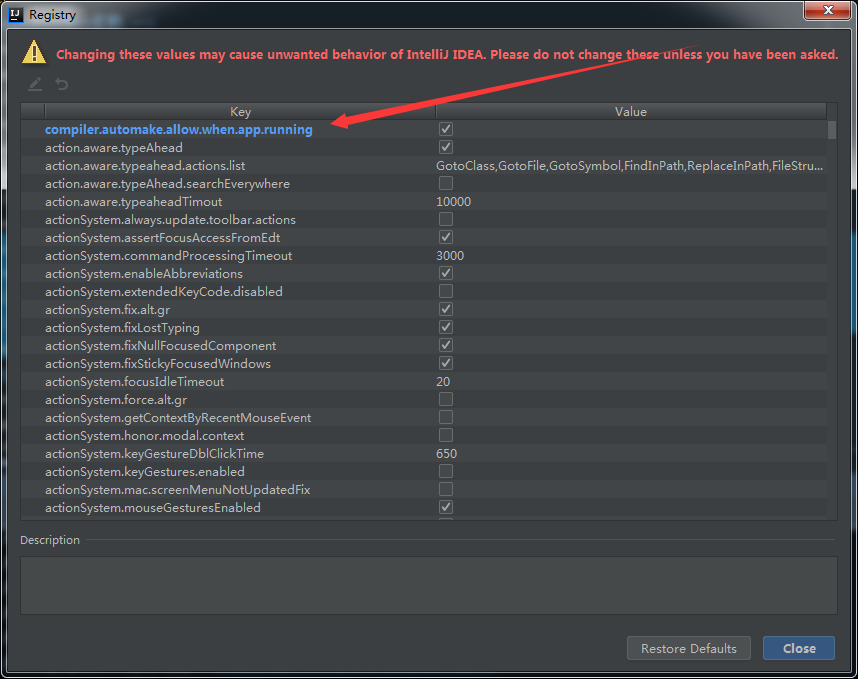Click the IntelliJ IDEA logo in the title bar
Image resolution: width=858 pixels, height=679 pixels.
pos(13,14)
